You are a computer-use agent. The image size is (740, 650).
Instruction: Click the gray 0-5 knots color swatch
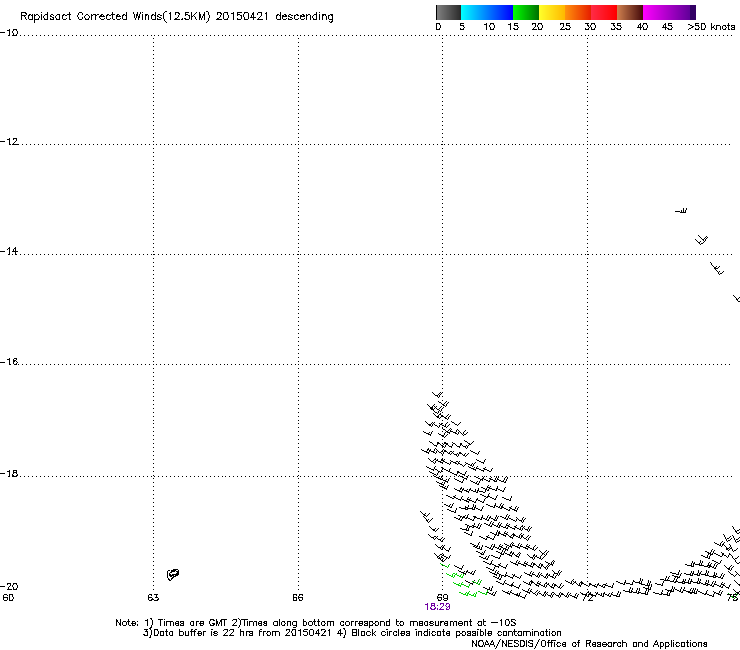point(448,12)
